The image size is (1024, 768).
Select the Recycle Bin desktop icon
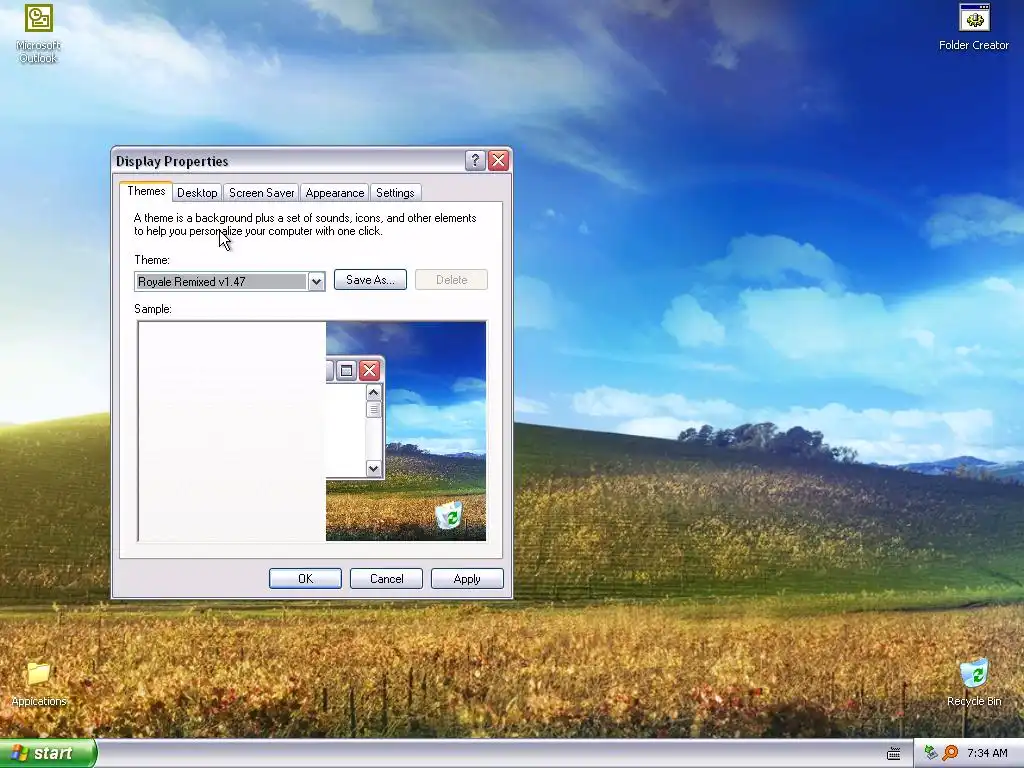[x=974, y=683]
